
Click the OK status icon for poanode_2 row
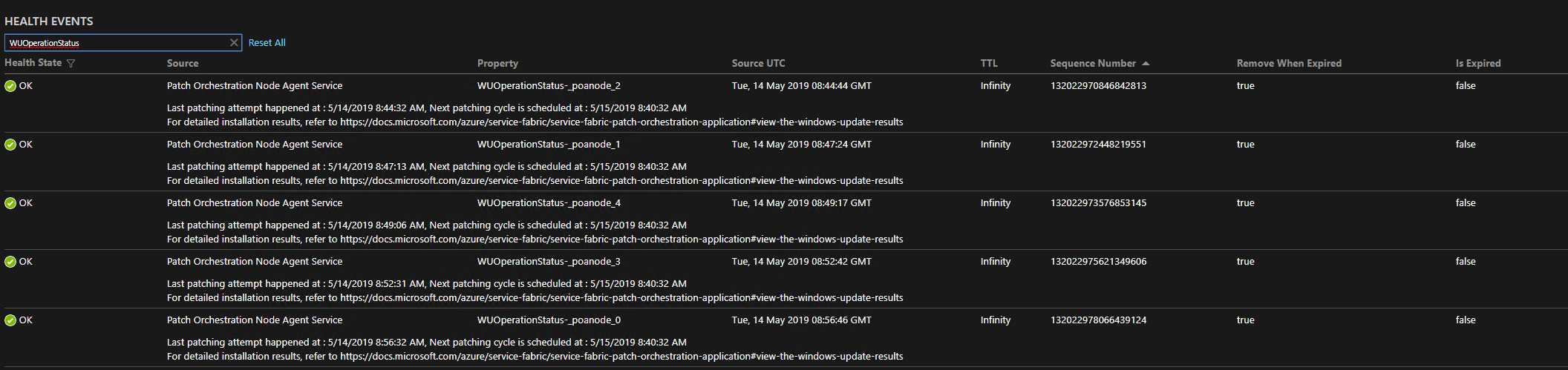point(10,86)
